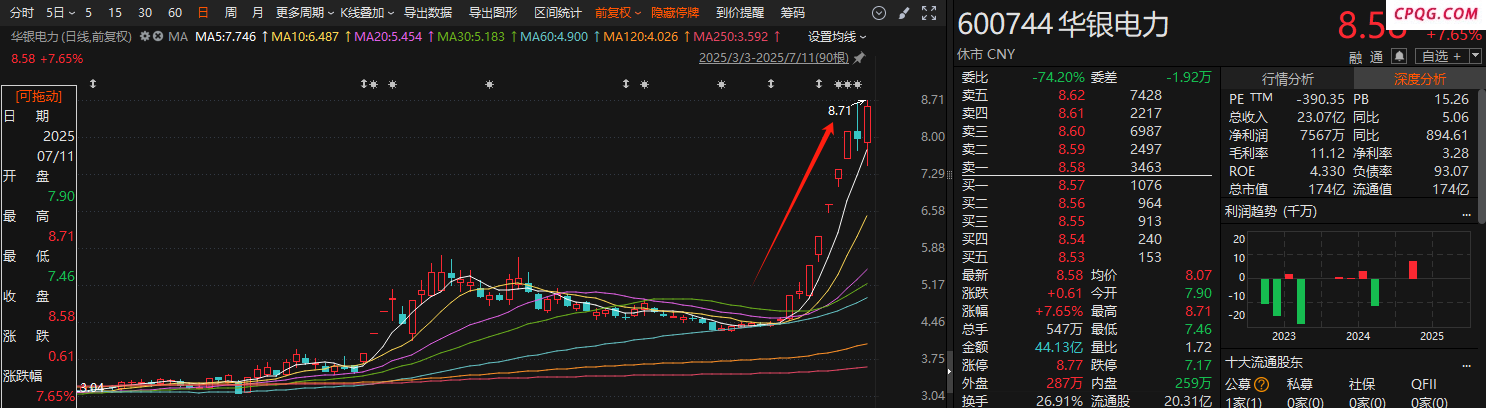Remove MA indicator with the X icon
This screenshot has width=1486, height=408.
157,36
